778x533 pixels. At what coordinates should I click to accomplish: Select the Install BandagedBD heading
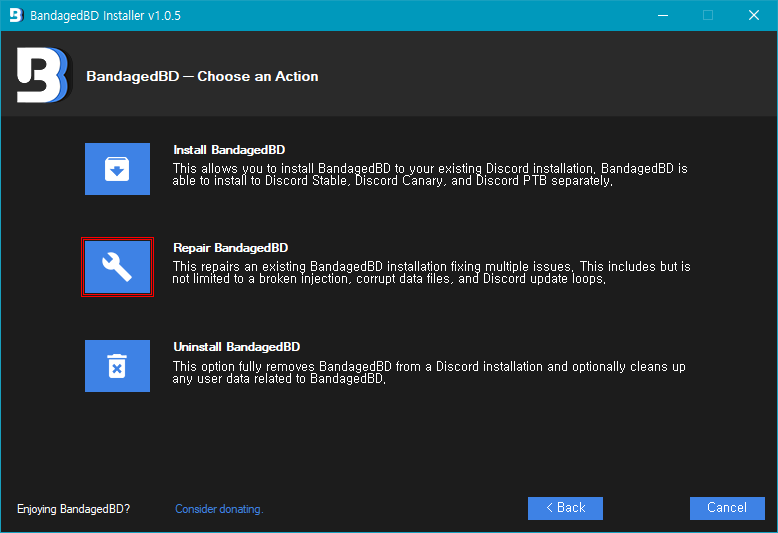(x=229, y=150)
